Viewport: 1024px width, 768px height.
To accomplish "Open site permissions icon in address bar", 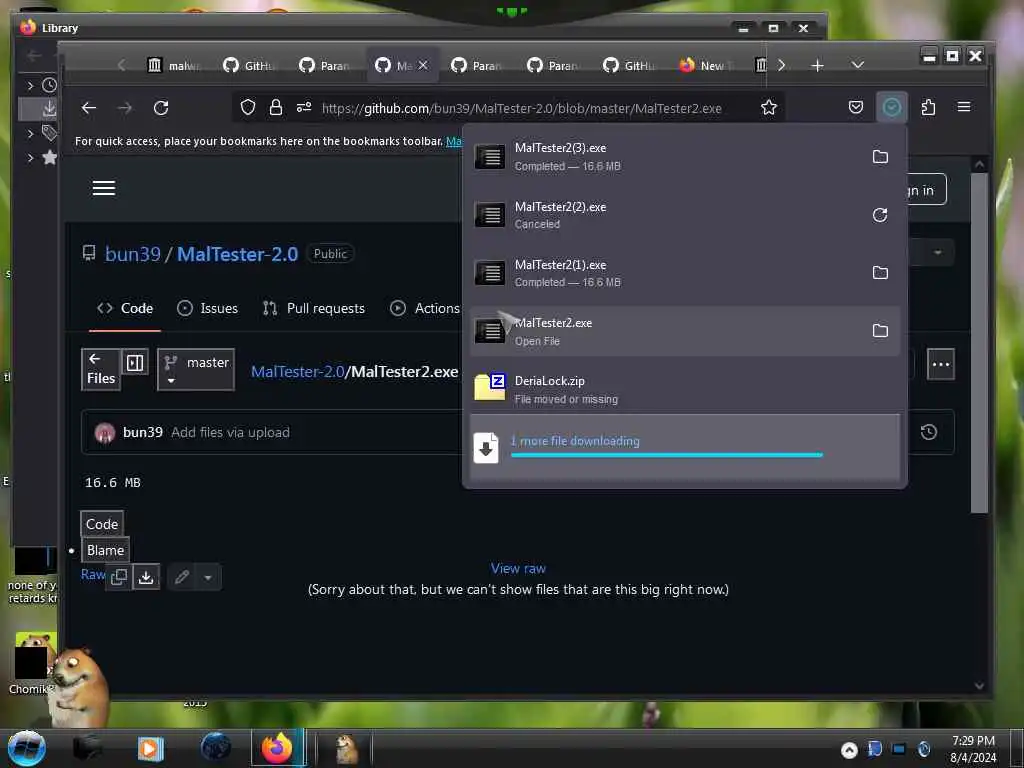I will pos(304,107).
